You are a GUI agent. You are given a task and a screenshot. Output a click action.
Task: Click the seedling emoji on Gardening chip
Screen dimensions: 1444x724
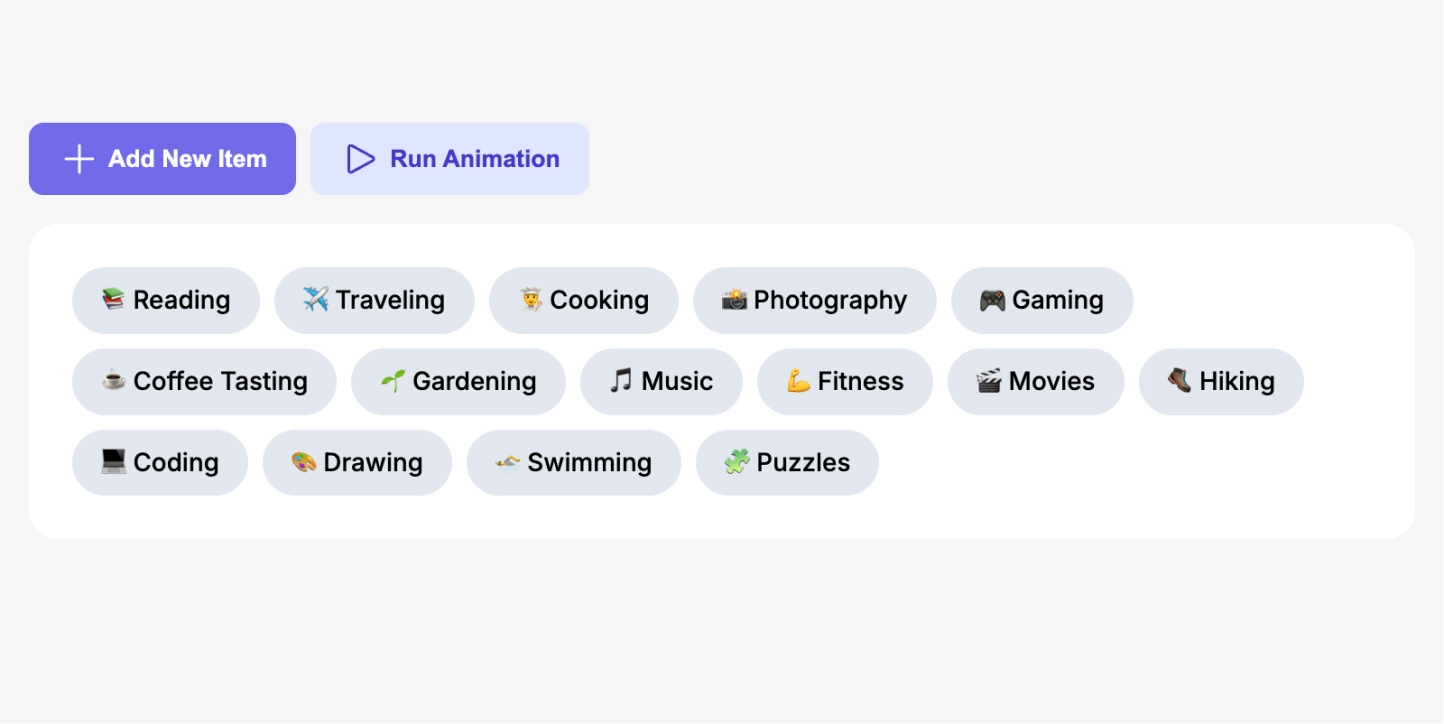(393, 380)
